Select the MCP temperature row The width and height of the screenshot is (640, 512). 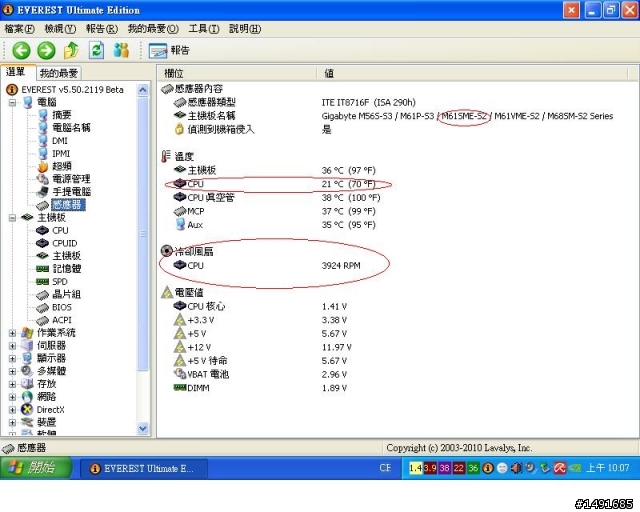pyautogui.click(x=275, y=211)
